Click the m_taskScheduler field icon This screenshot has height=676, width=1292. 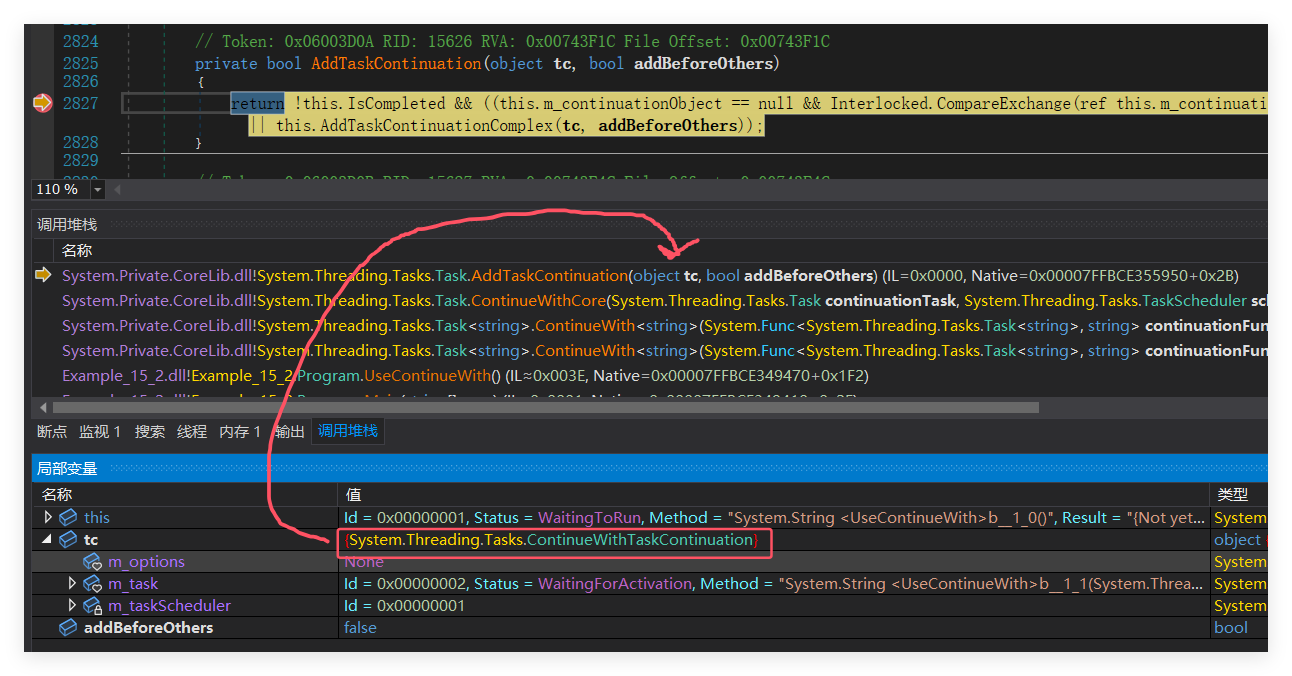[92, 606]
